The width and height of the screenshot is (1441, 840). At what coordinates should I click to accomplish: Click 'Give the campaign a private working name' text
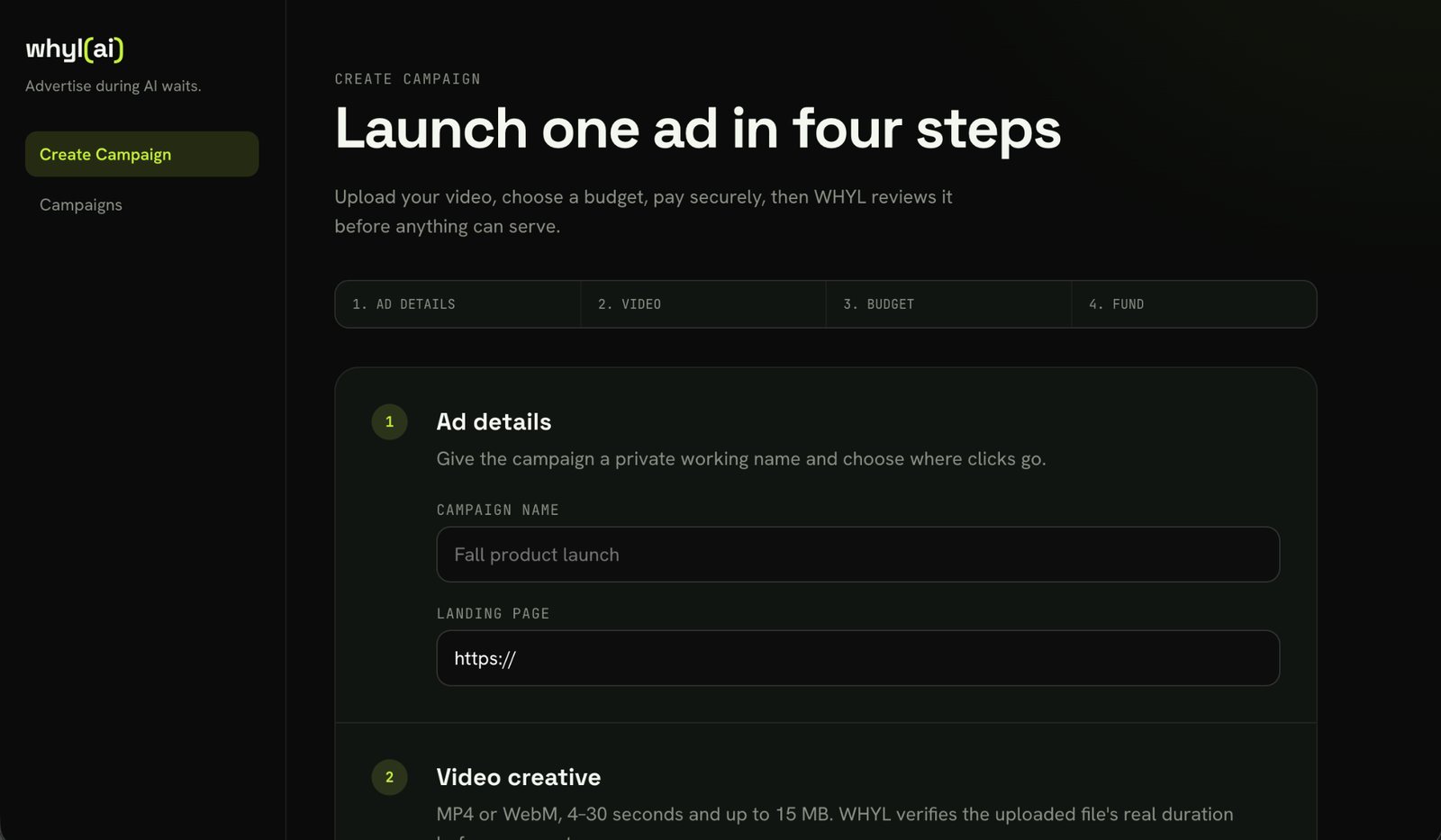(x=740, y=458)
